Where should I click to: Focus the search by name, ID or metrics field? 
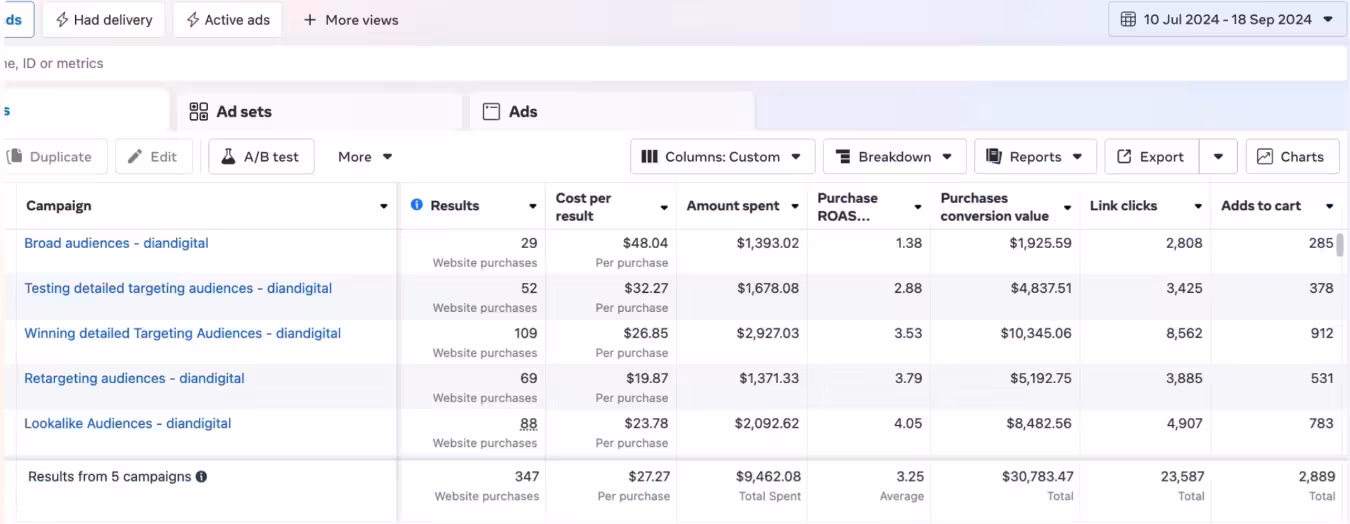675,63
